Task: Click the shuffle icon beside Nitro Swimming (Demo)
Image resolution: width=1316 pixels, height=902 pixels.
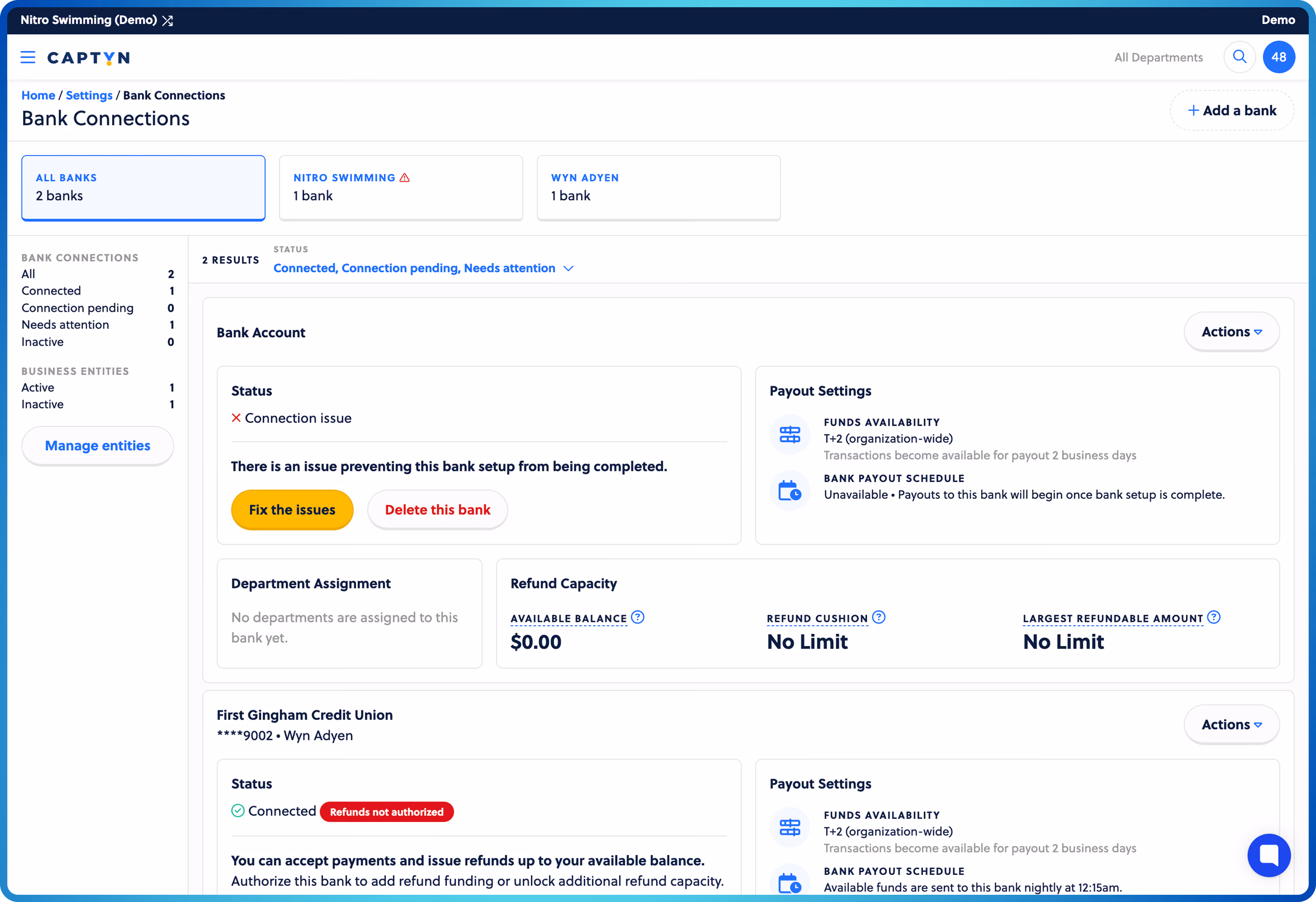Action: (168, 20)
